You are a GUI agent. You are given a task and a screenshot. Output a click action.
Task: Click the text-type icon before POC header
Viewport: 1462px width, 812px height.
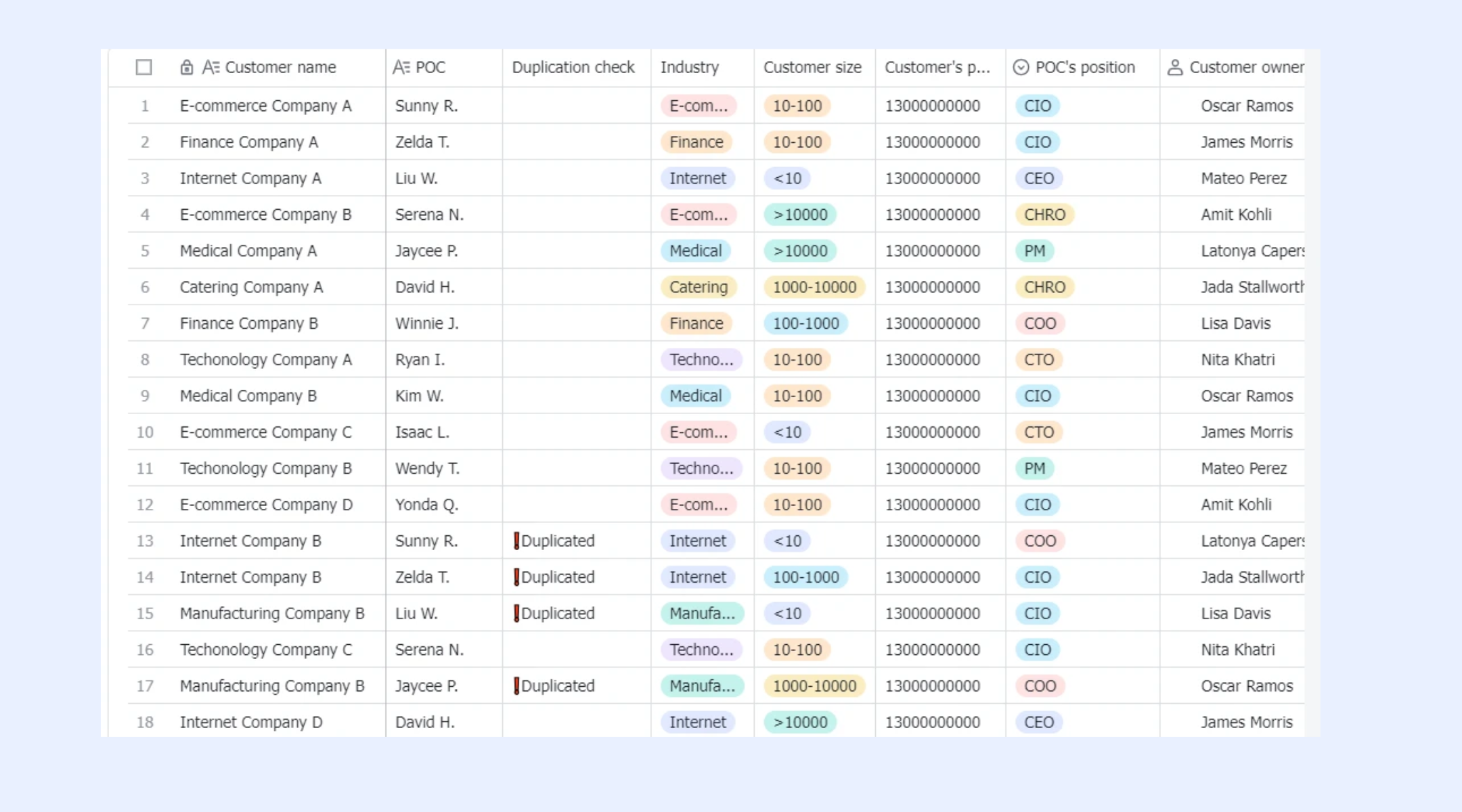tap(401, 67)
